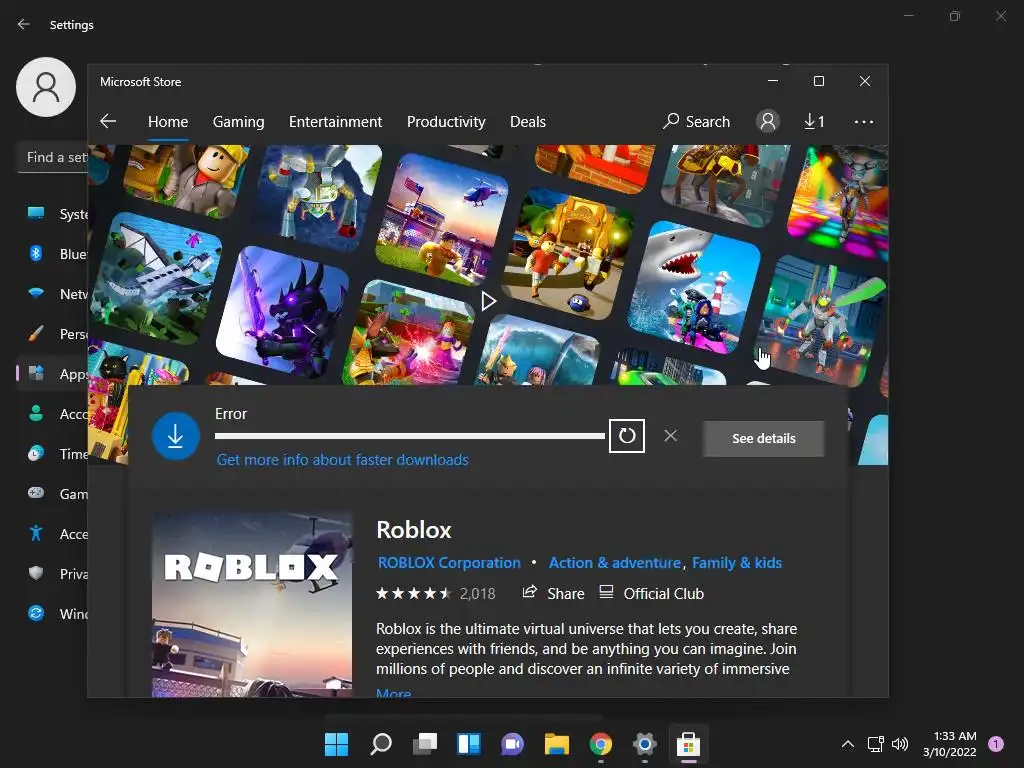
Task: Switch to Settings from taskbar gear
Action: 645,744
